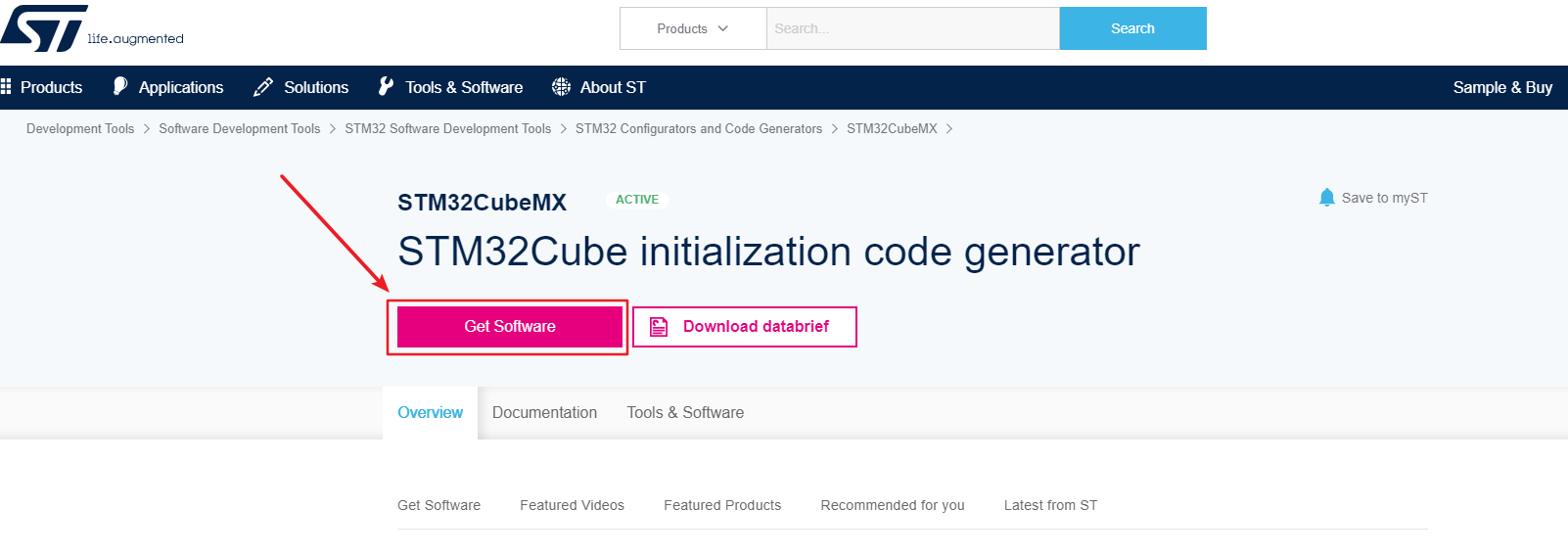Click the Products grid icon in navbar
Viewport: 1568px width, 556px height.
tap(6, 87)
